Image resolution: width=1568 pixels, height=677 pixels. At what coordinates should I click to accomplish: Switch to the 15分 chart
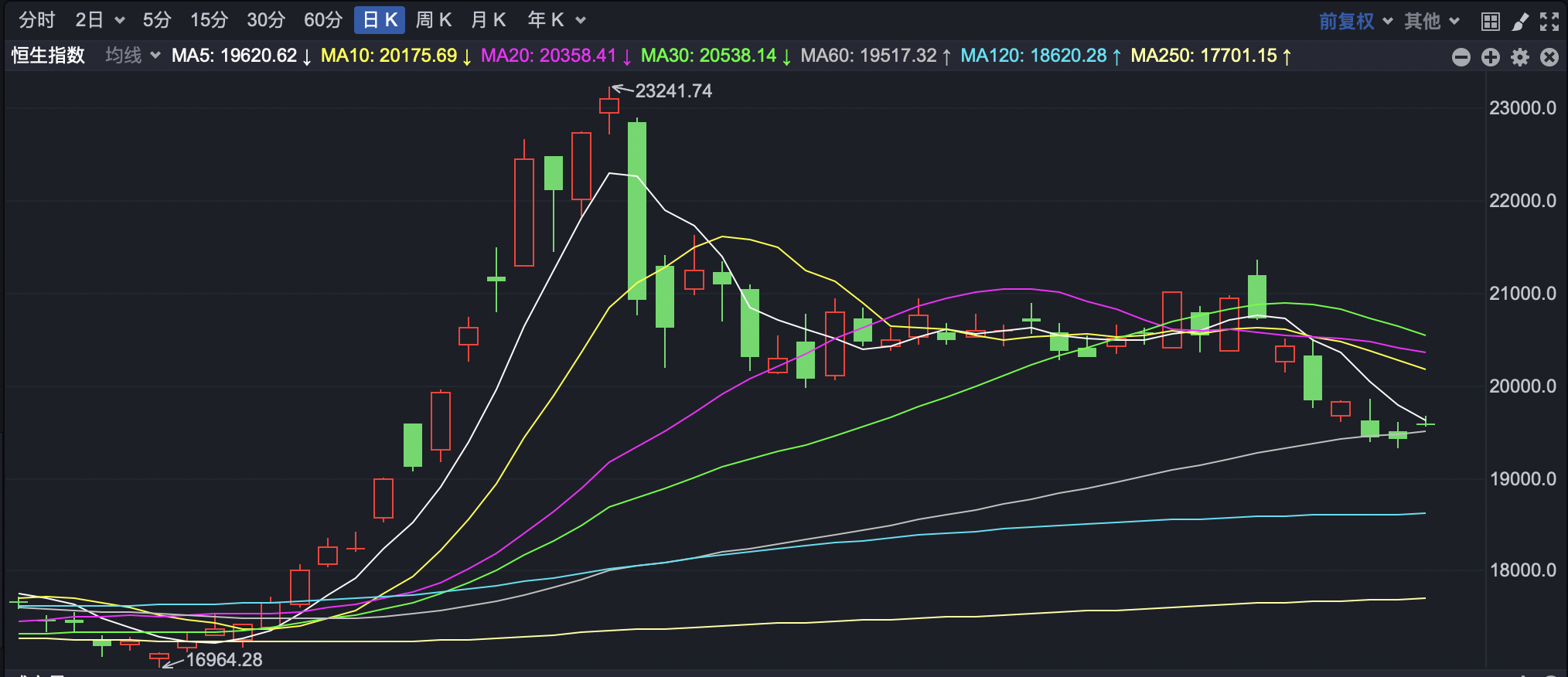(209, 20)
